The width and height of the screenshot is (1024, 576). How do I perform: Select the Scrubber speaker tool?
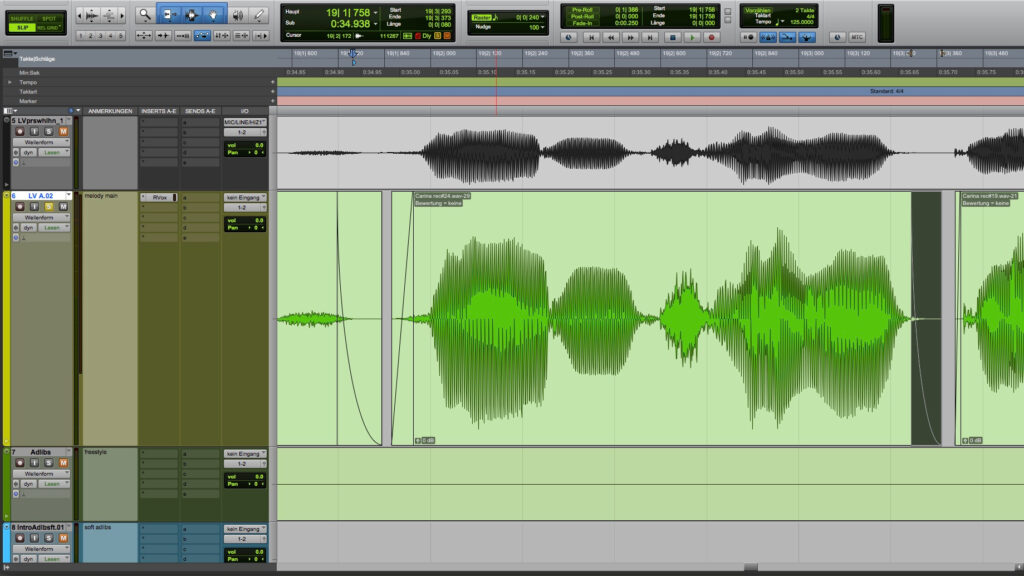click(238, 14)
